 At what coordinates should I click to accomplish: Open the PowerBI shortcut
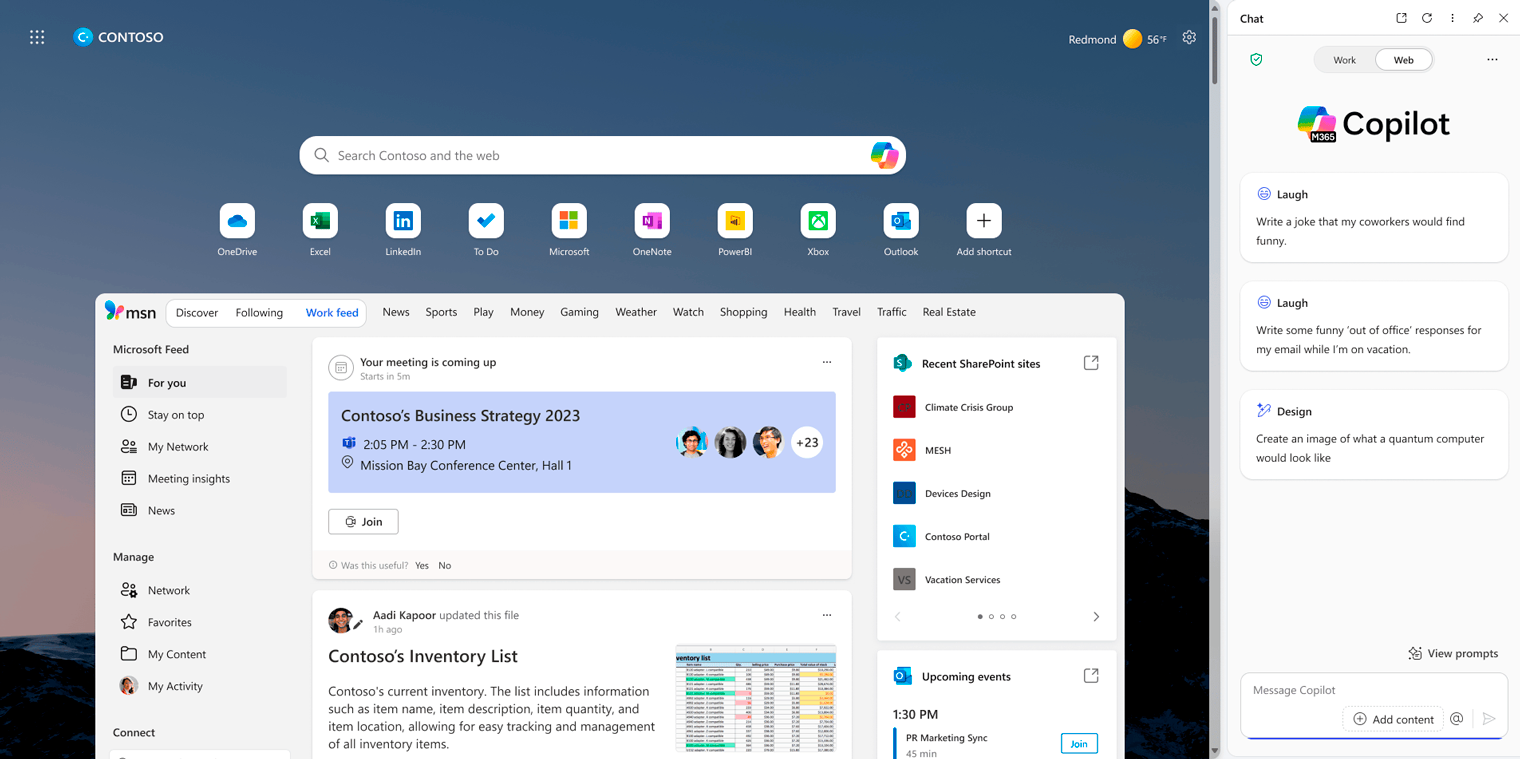click(735, 221)
